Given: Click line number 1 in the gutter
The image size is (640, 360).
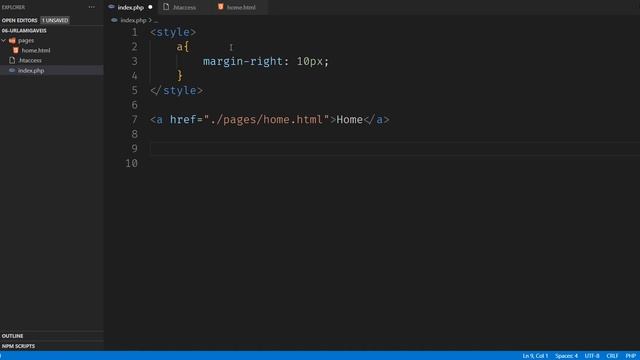Looking at the screenshot, I should click(x=134, y=32).
